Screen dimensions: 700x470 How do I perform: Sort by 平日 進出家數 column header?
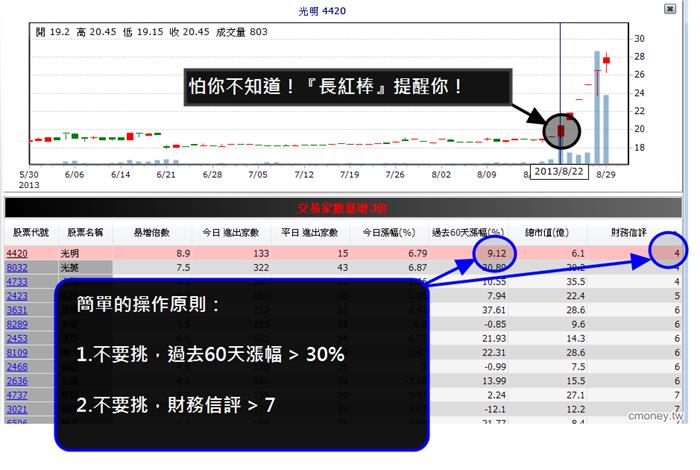309,233
